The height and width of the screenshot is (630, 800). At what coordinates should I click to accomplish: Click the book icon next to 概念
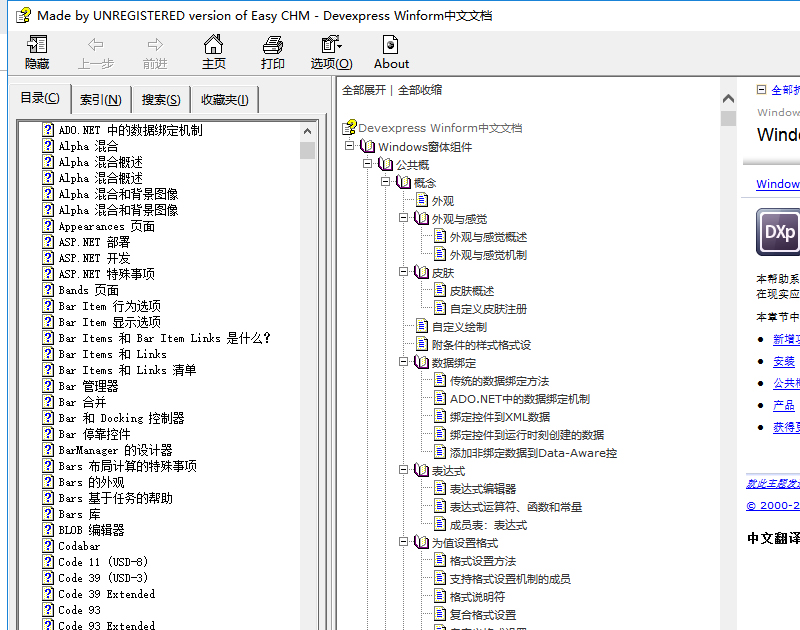(x=403, y=182)
